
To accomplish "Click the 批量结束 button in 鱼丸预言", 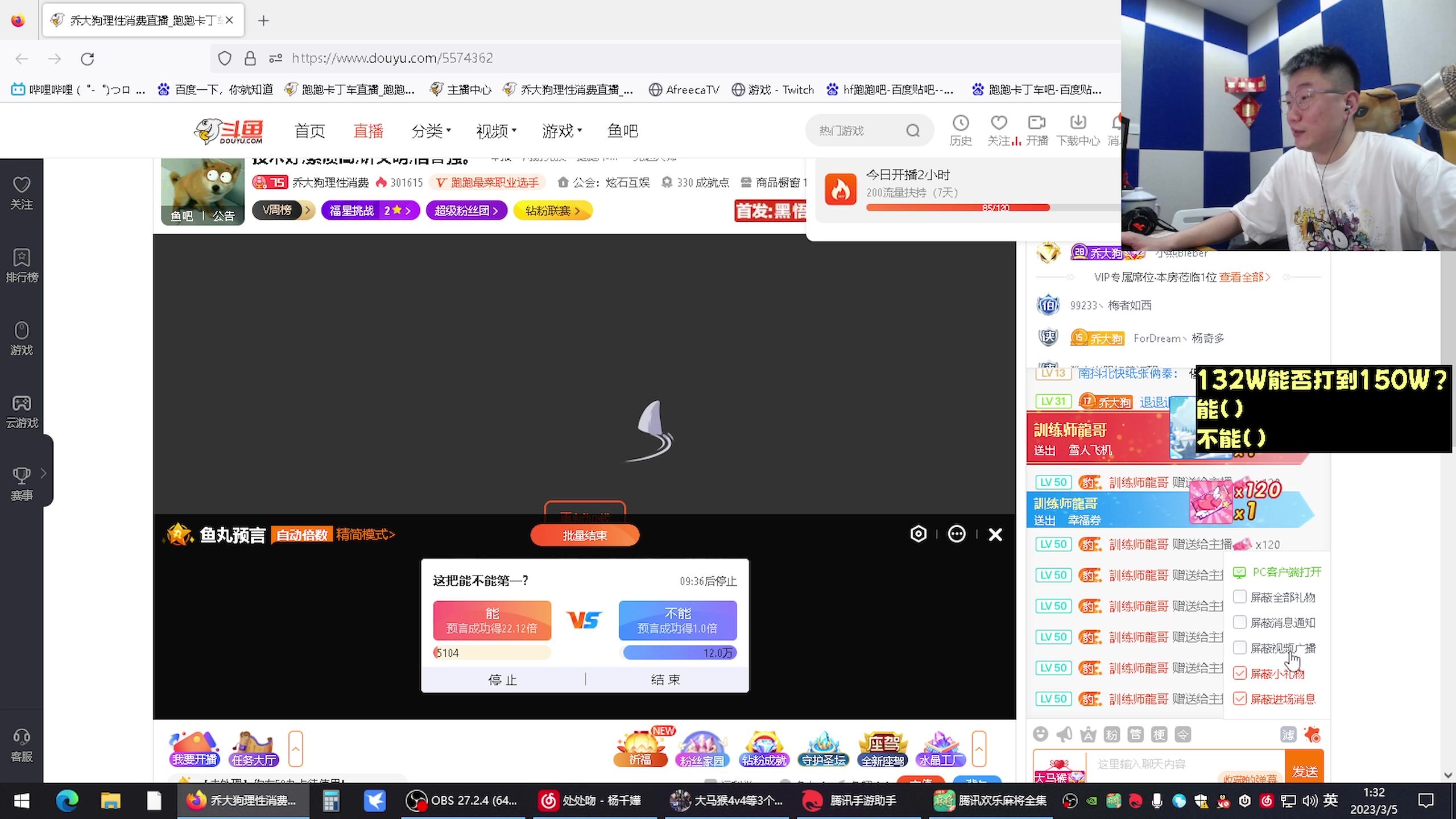I will pyautogui.click(x=585, y=535).
